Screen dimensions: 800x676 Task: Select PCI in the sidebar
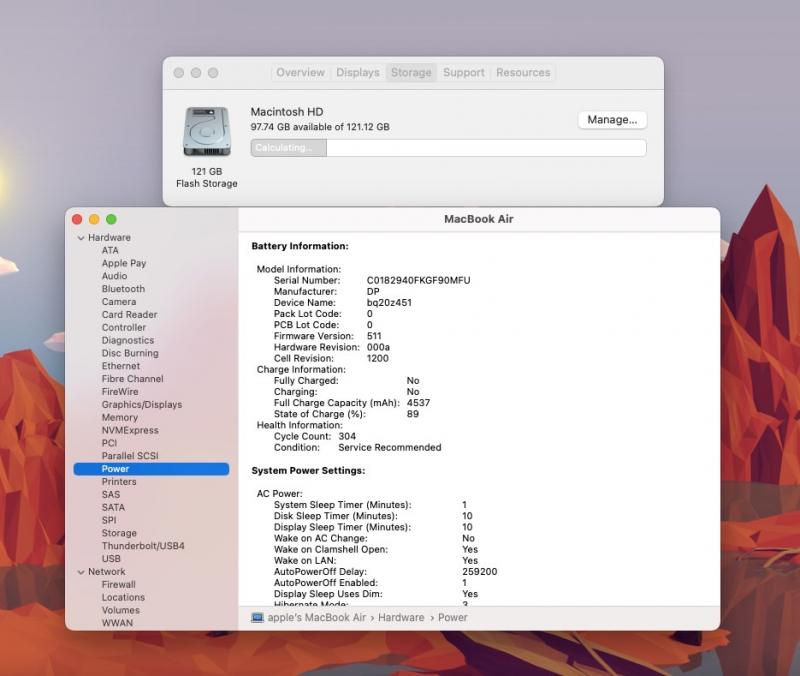click(x=109, y=443)
